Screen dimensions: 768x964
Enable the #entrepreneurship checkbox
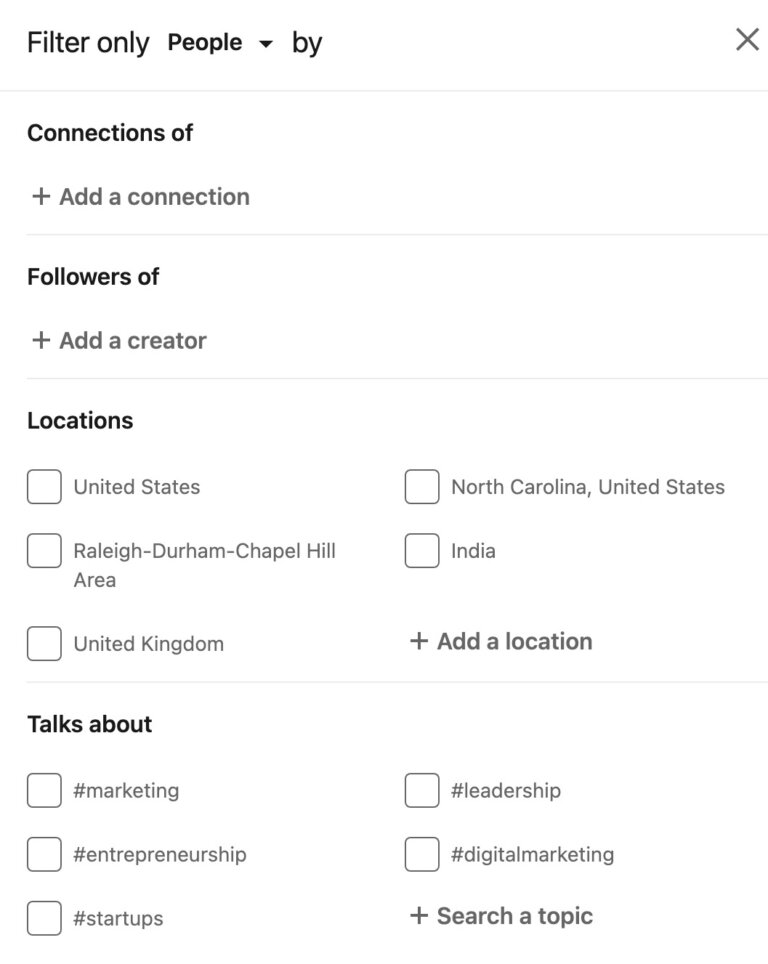tap(44, 854)
